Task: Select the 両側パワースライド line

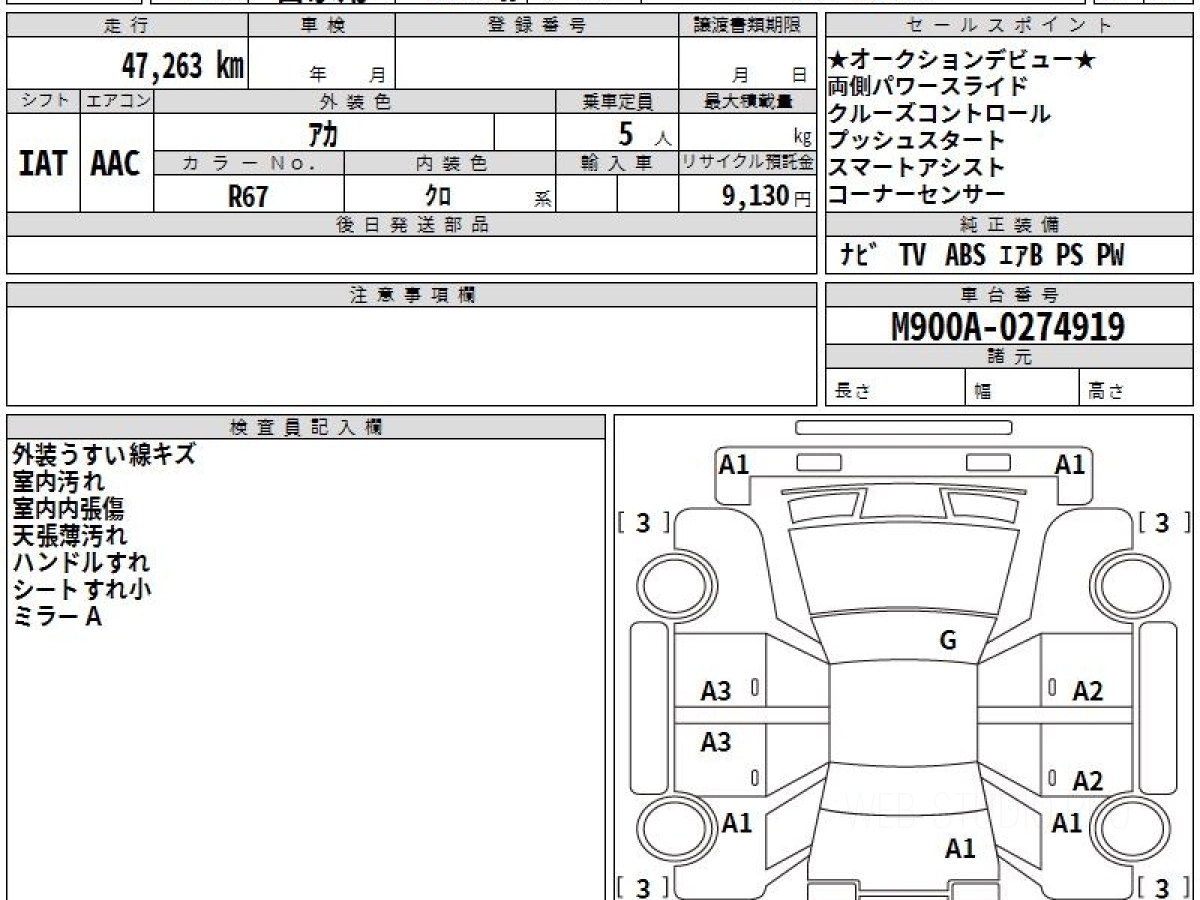Action: coord(928,87)
